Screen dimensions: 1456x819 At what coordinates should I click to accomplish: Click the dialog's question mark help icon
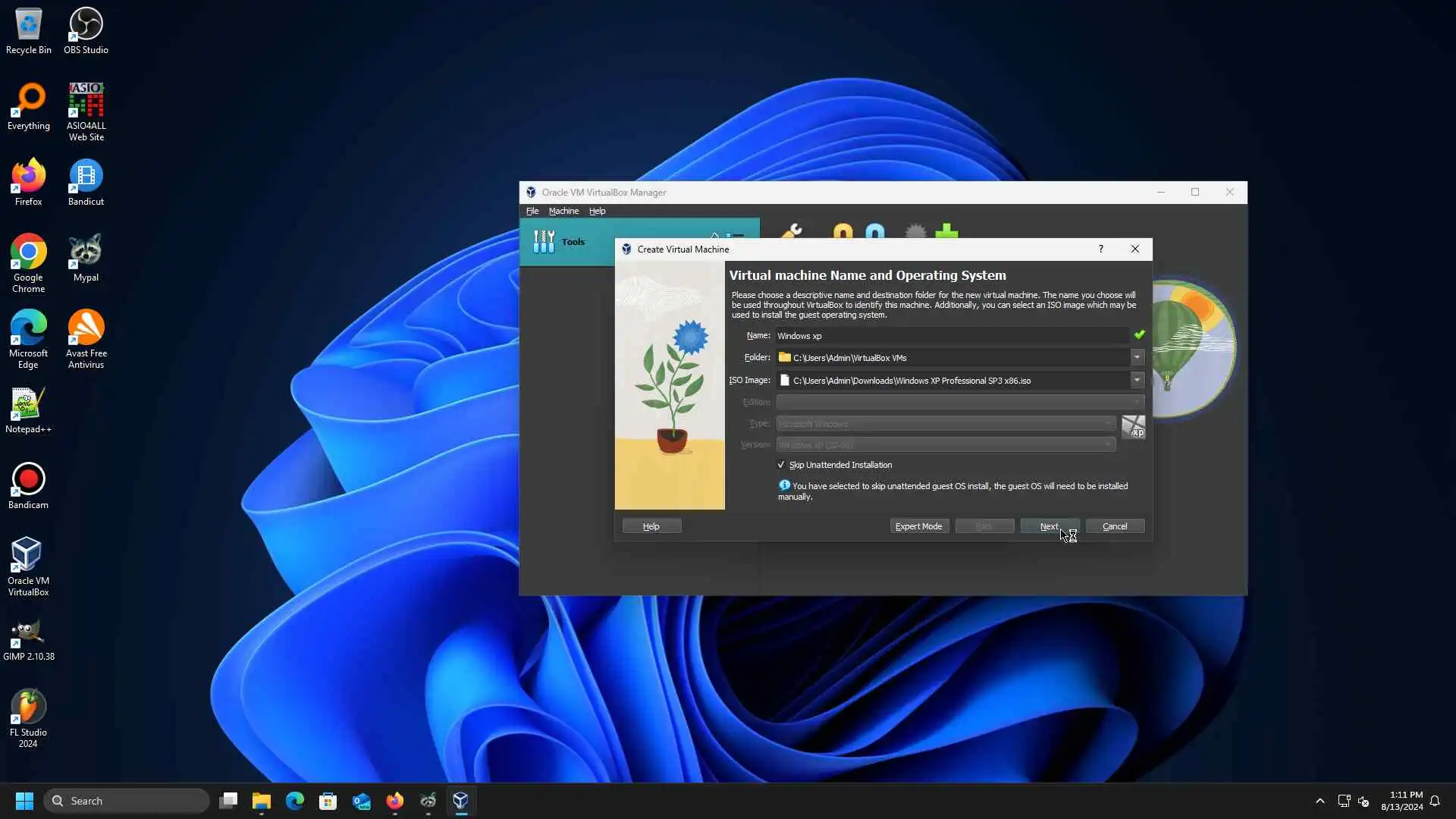1100,249
